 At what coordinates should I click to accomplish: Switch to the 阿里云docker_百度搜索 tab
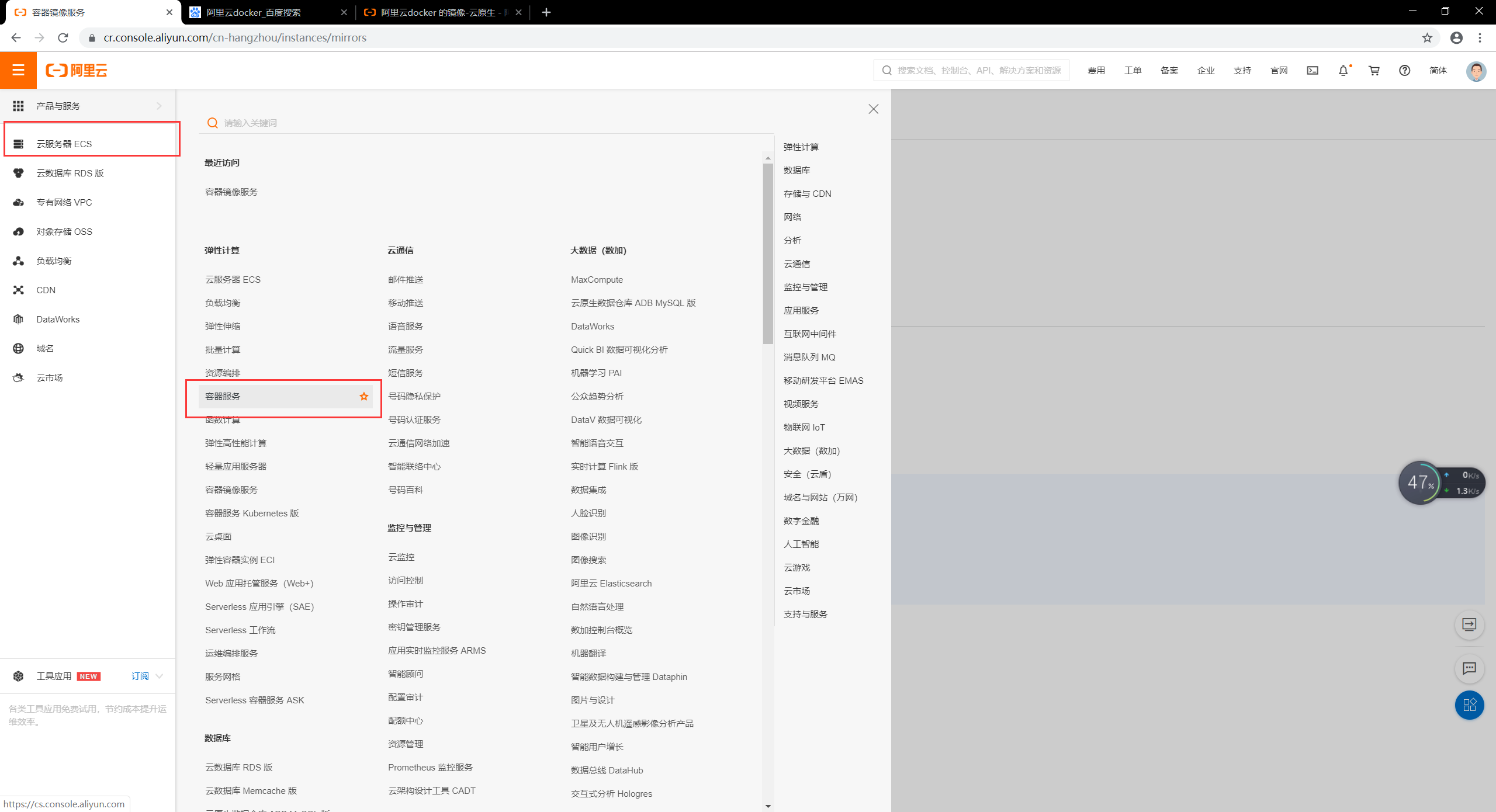click(x=268, y=12)
